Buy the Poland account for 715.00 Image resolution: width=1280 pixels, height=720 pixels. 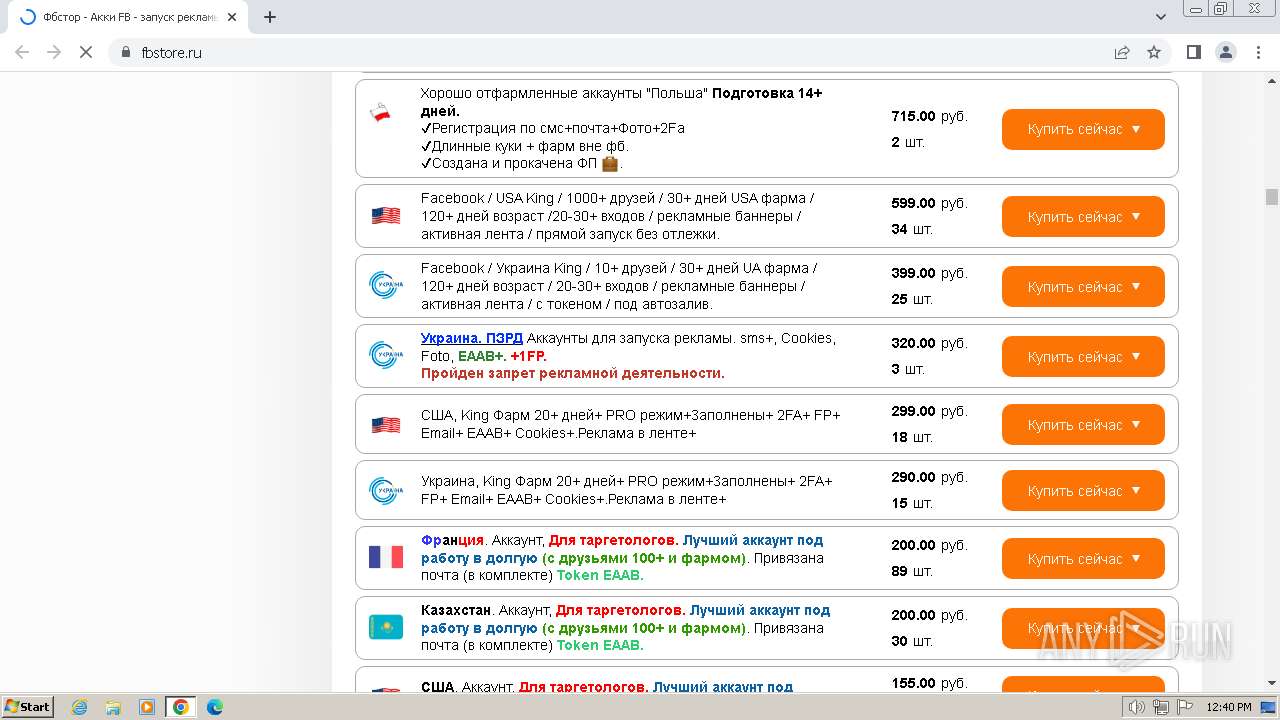pos(1083,129)
